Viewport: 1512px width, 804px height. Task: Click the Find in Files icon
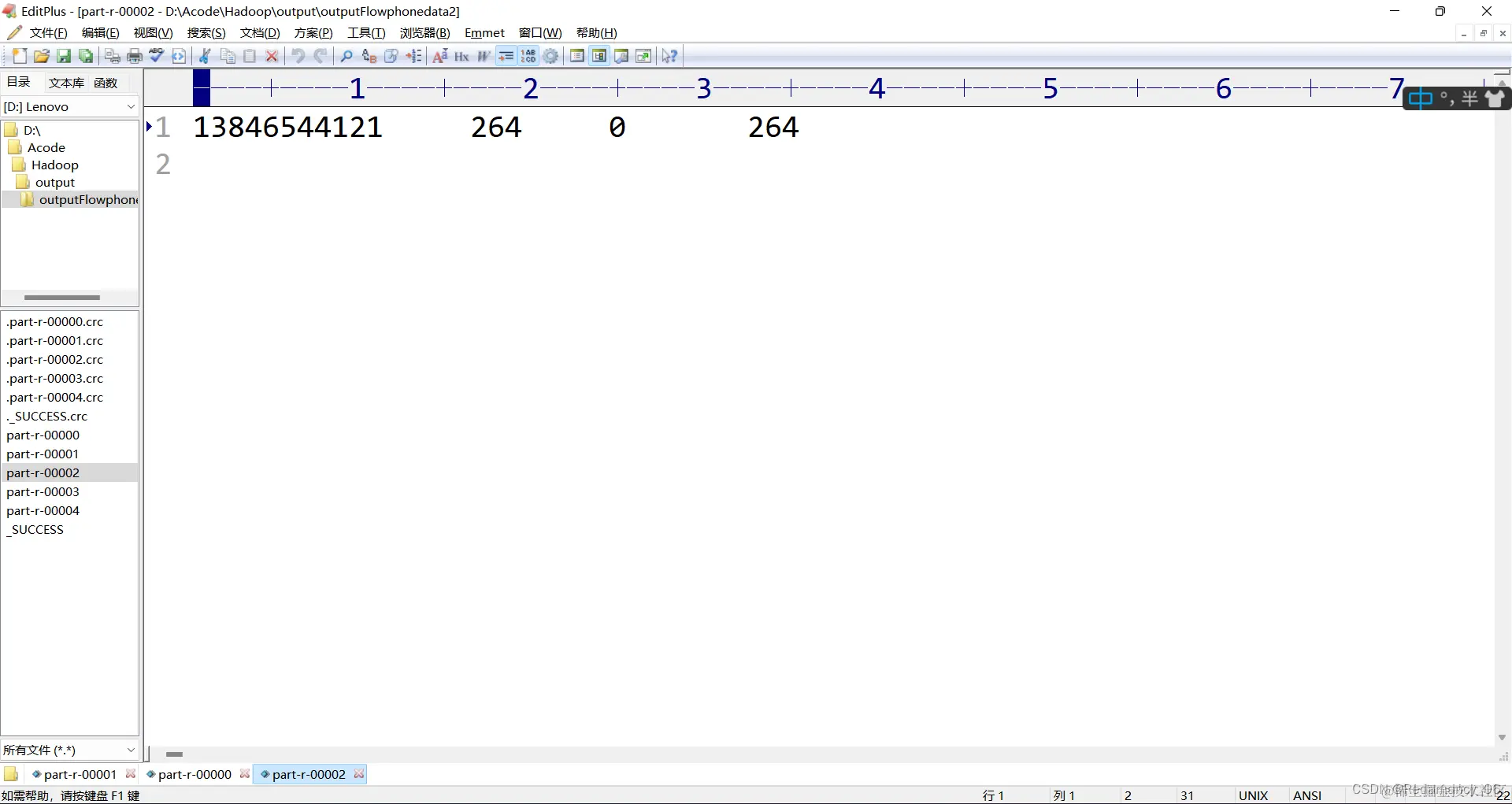391,56
